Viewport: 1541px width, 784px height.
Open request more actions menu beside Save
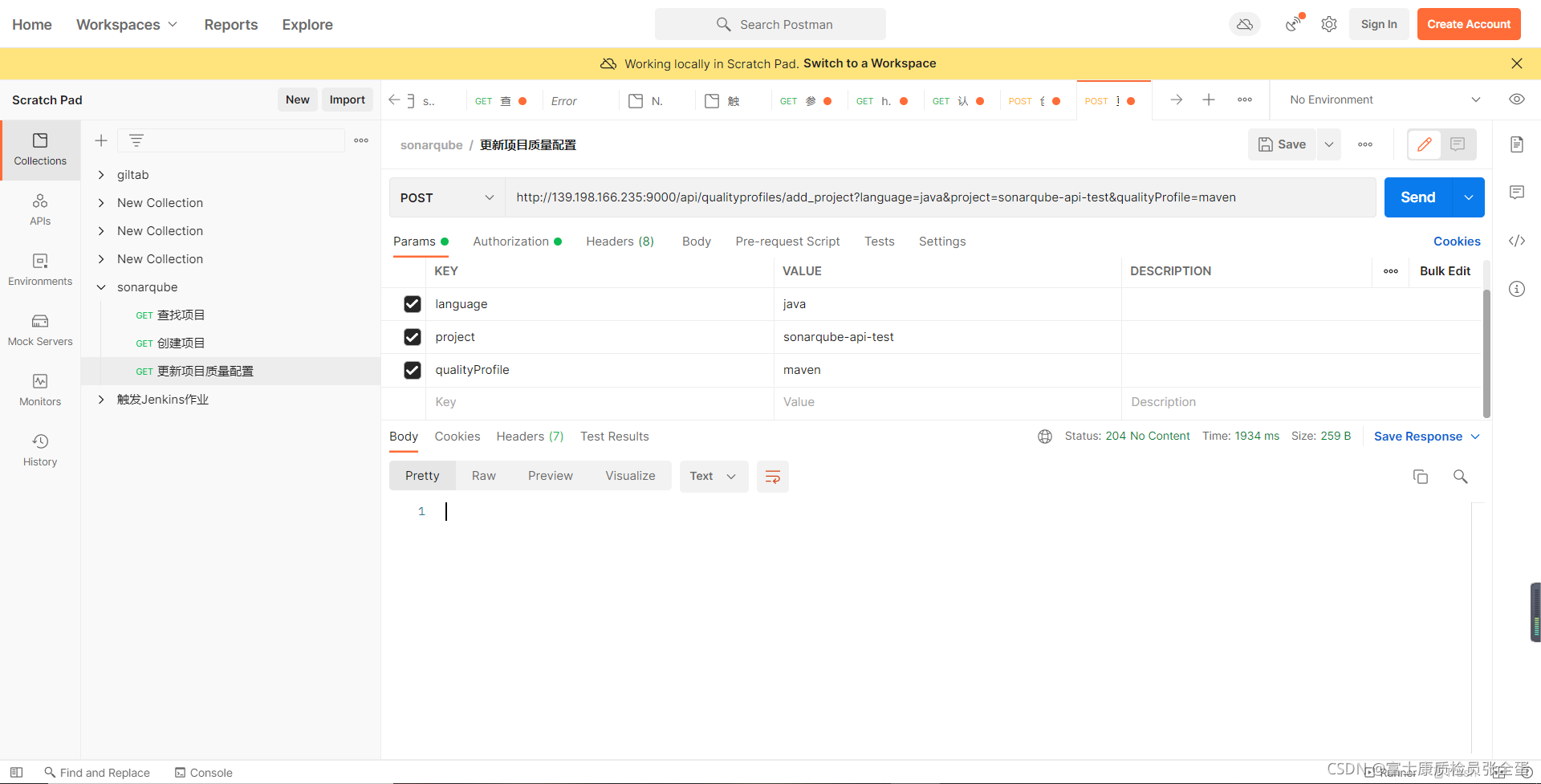pyautogui.click(x=1365, y=144)
